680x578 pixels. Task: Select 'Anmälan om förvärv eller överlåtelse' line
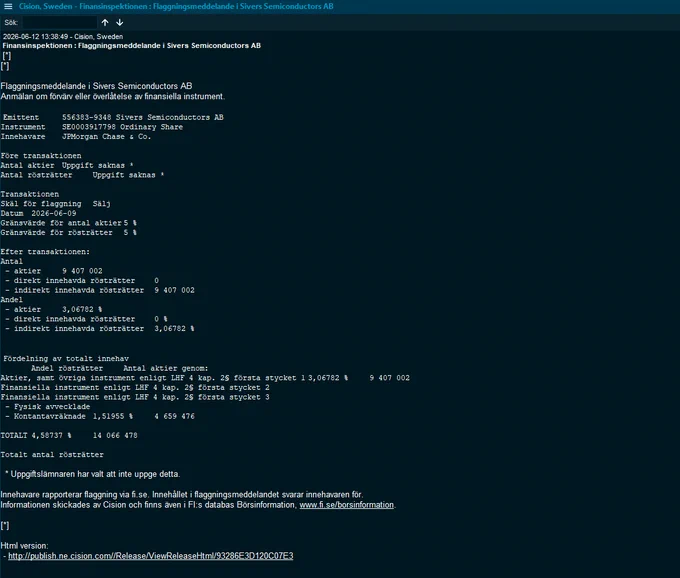(113, 97)
